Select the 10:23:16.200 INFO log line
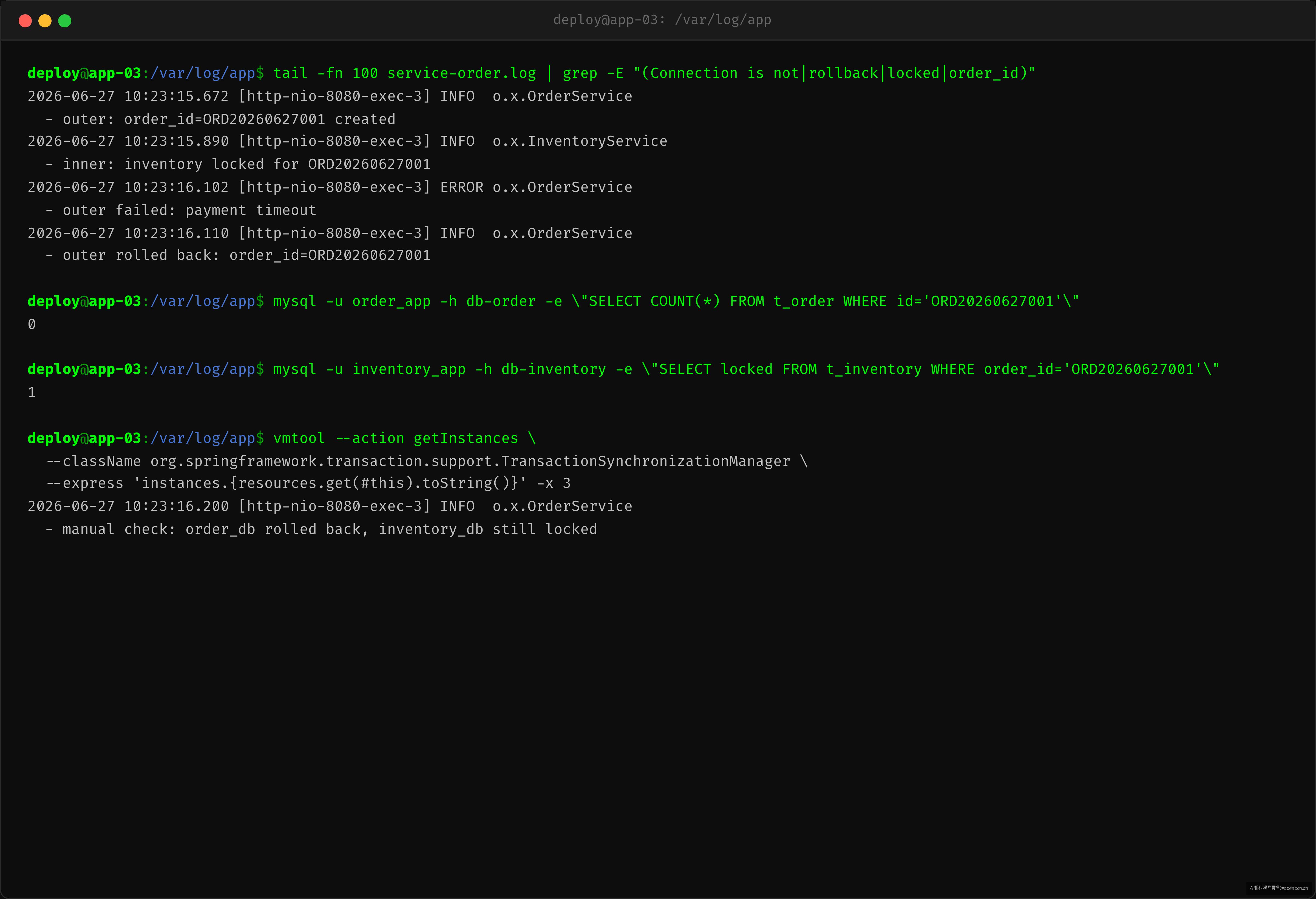The width and height of the screenshot is (1316, 899). (x=330, y=506)
